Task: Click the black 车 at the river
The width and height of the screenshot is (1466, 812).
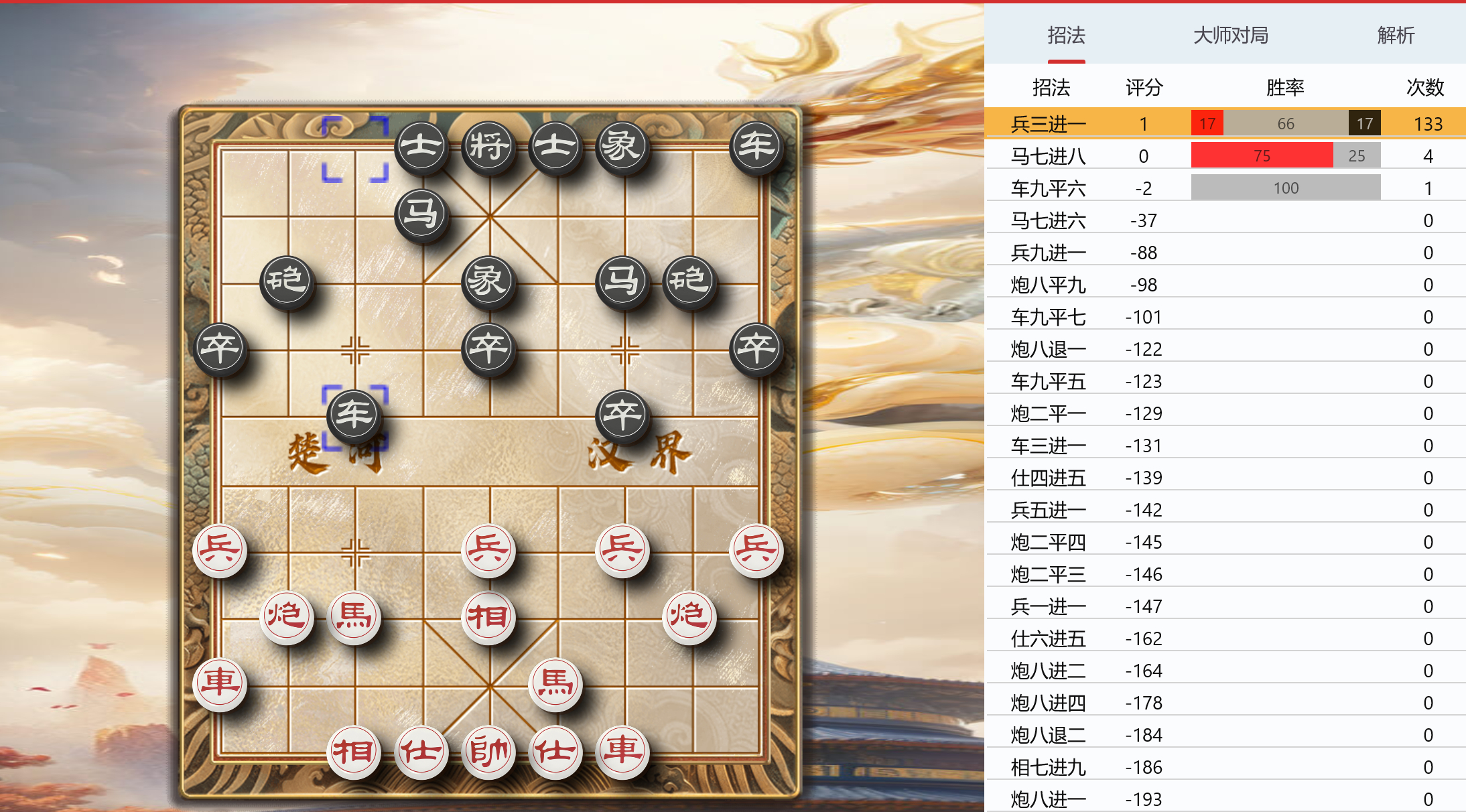Action: point(354,415)
